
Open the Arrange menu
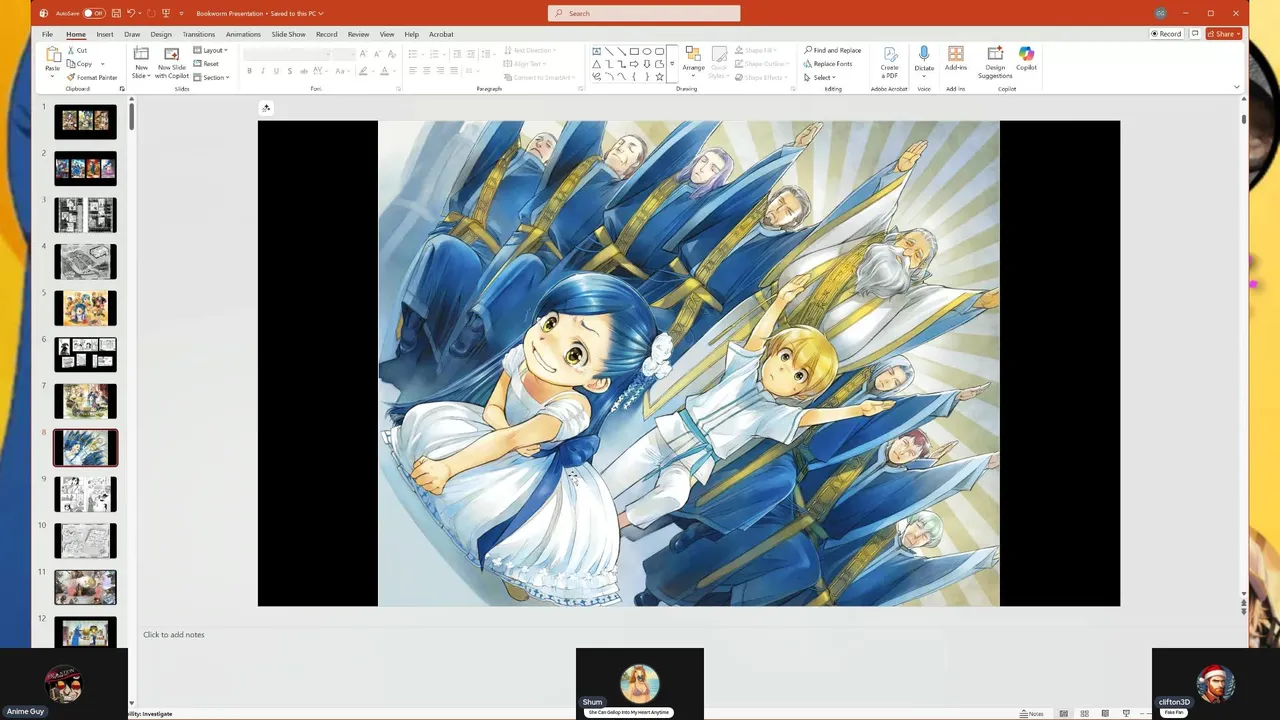[x=693, y=61]
